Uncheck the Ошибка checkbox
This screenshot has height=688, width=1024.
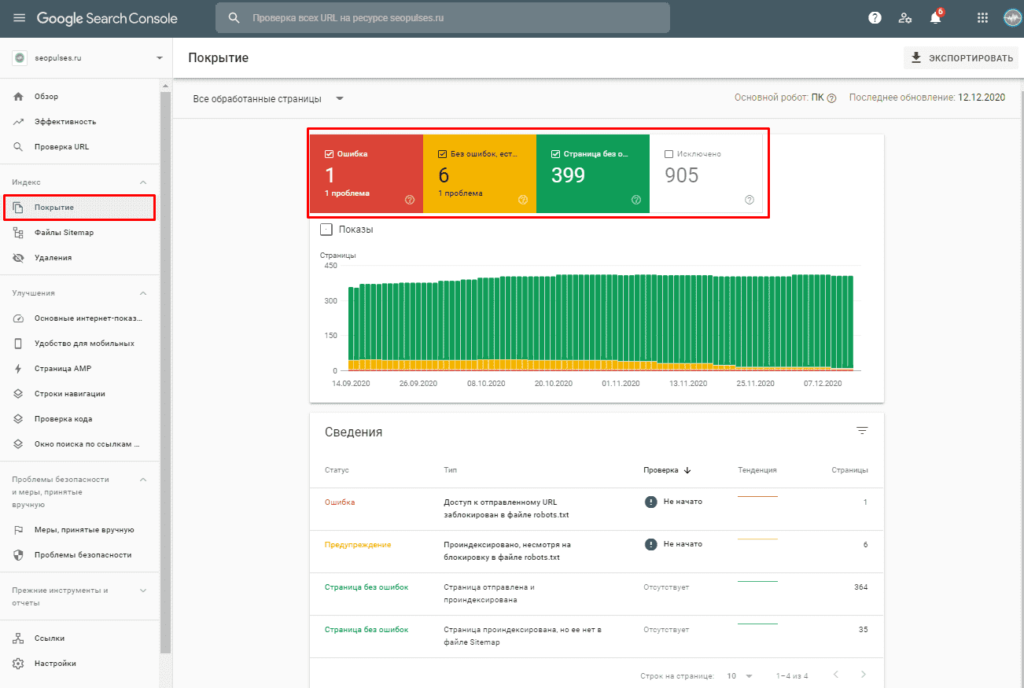(329, 154)
